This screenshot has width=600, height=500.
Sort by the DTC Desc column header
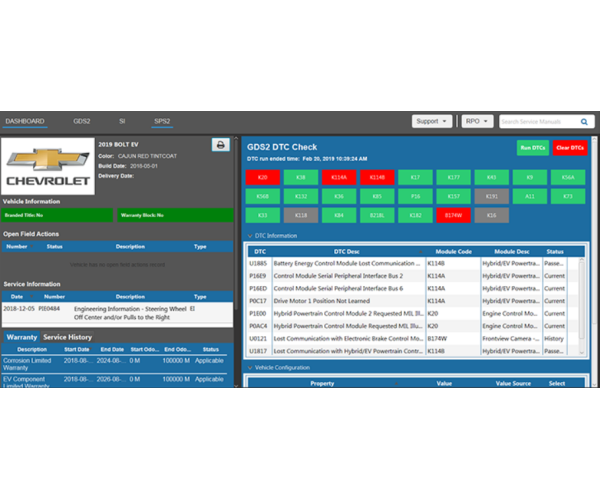point(346,252)
